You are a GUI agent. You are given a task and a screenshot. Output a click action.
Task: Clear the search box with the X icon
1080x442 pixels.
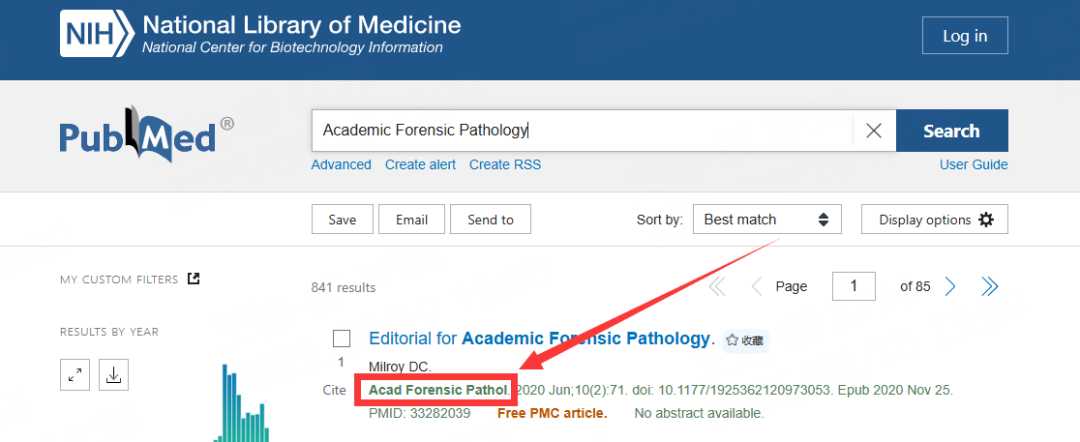pos(874,130)
